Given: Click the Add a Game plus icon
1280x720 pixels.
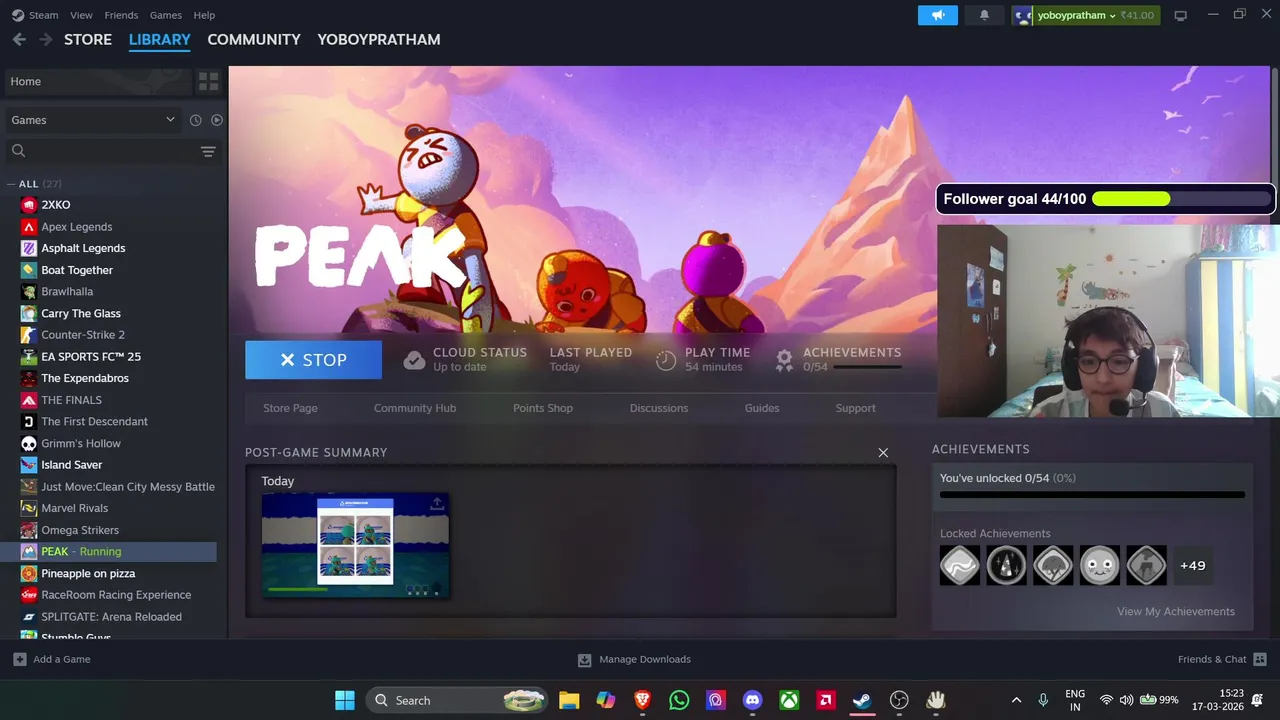Looking at the screenshot, I should pyautogui.click(x=19, y=660).
